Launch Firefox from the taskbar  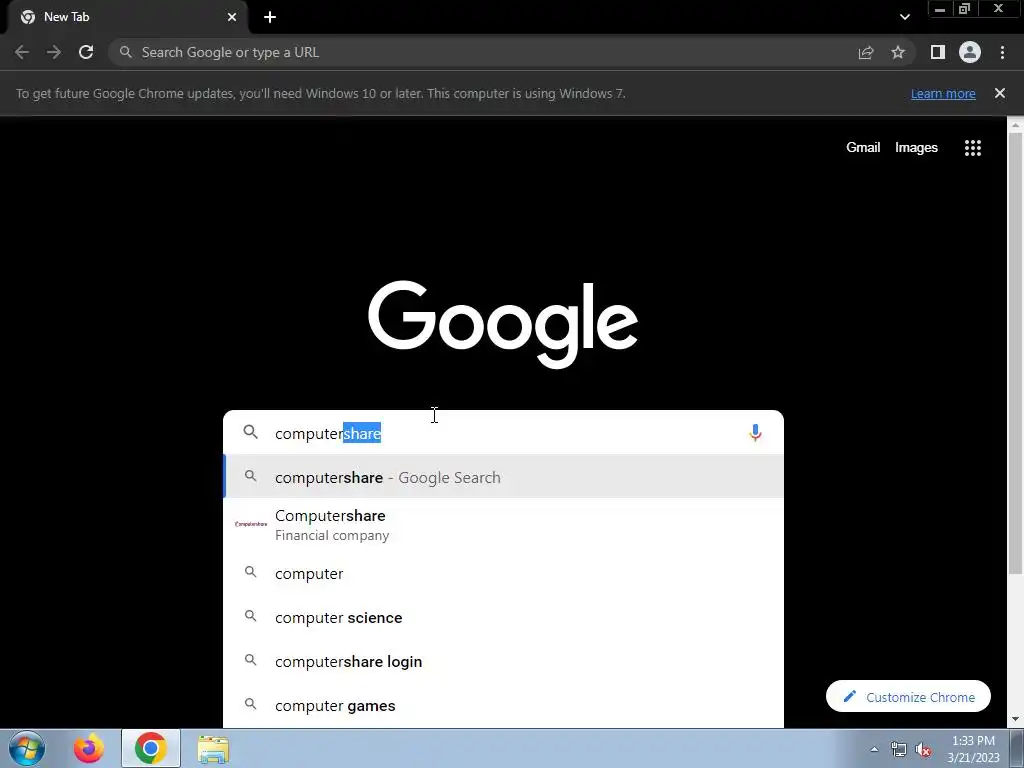pos(89,748)
